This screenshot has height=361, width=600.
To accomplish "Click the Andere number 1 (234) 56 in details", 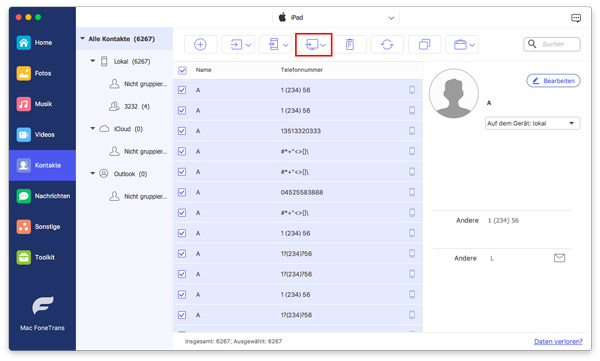I will pyautogui.click(x=503, y=221).
